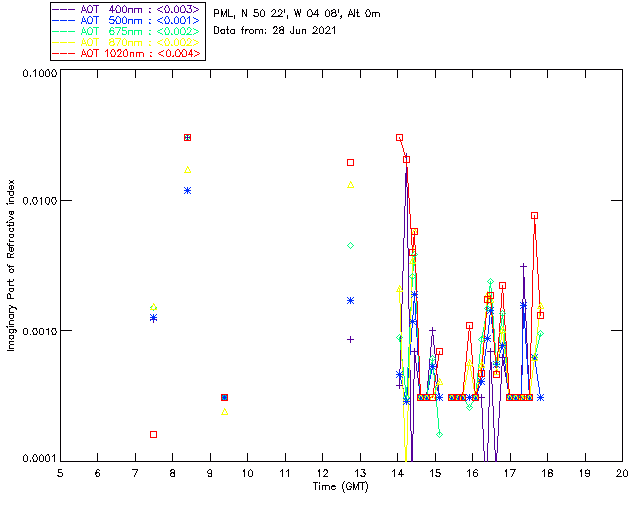Click the red square peak marker near time 17.6

point(534,216)
